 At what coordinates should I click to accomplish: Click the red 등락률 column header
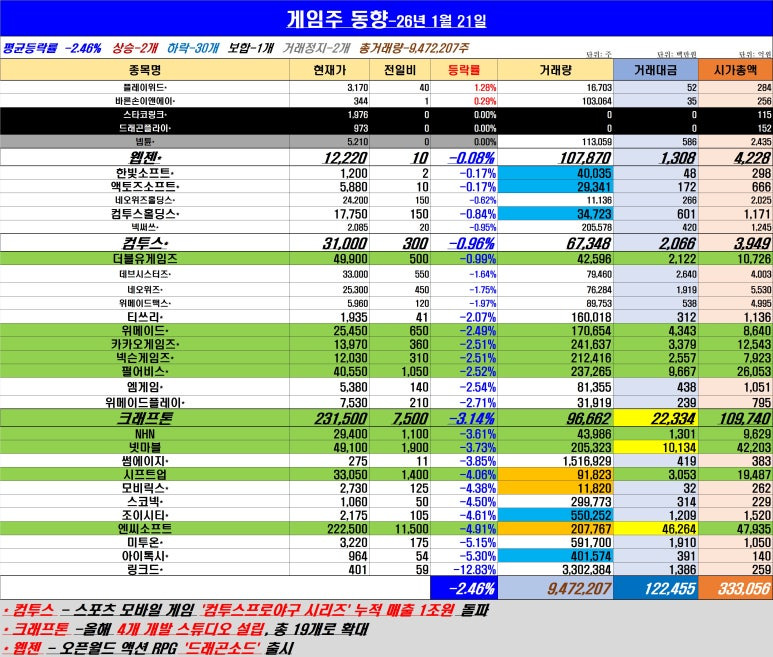click(464, 70)
